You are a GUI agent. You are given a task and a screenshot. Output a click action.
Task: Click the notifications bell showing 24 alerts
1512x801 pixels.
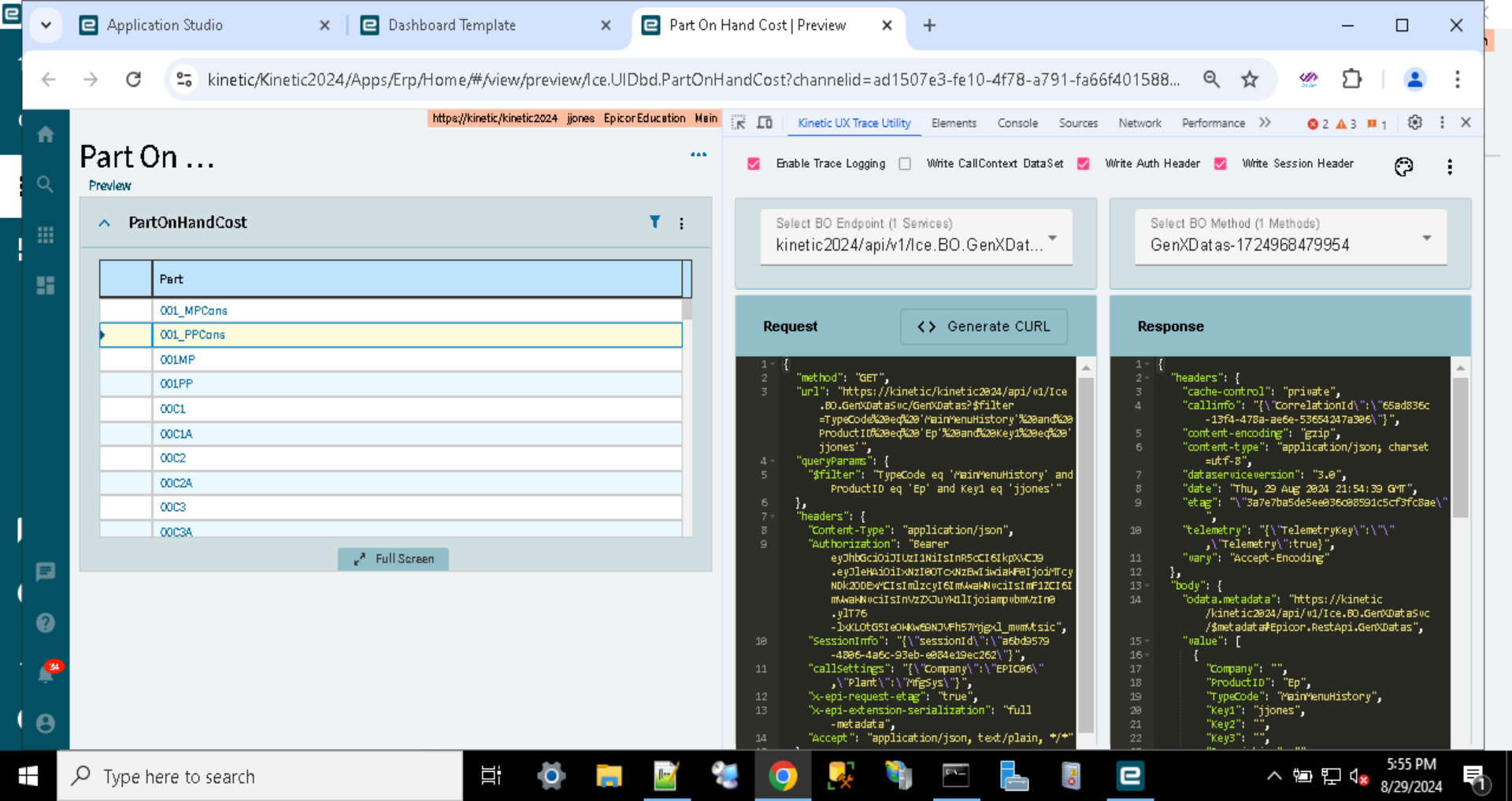coord(45,673)
